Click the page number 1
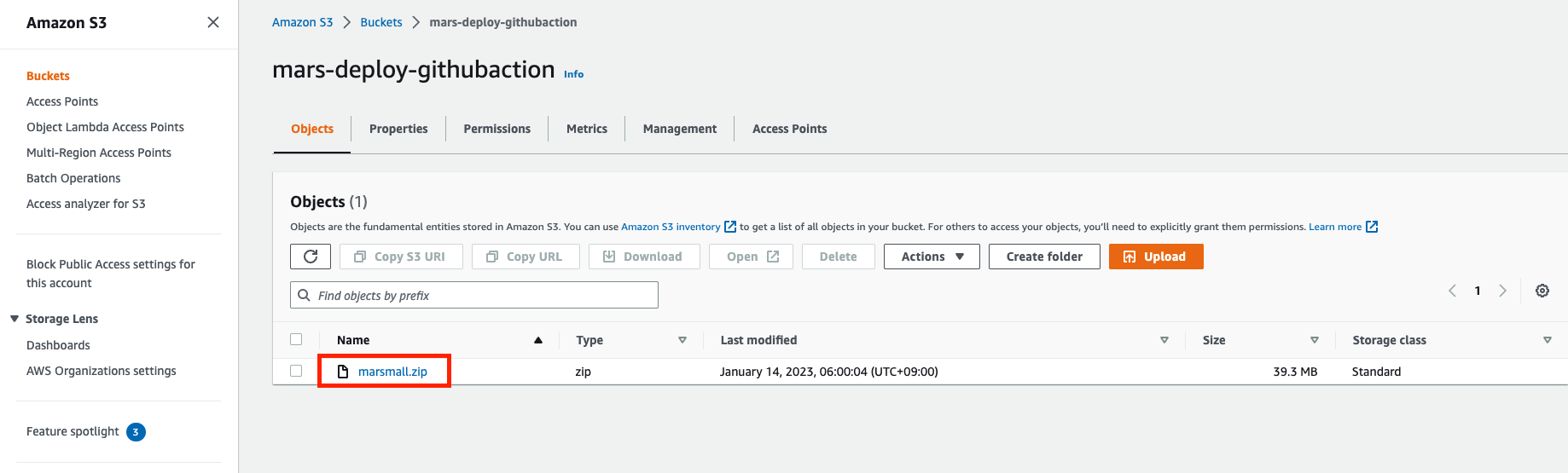The width and height of the screenshot is (1568, 473). pos(1478,291)
